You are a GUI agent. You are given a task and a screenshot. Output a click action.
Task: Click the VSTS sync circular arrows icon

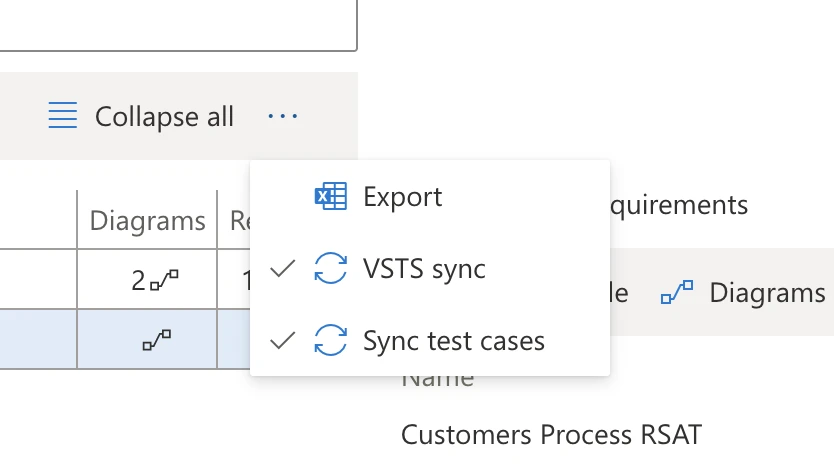point(331,269)
